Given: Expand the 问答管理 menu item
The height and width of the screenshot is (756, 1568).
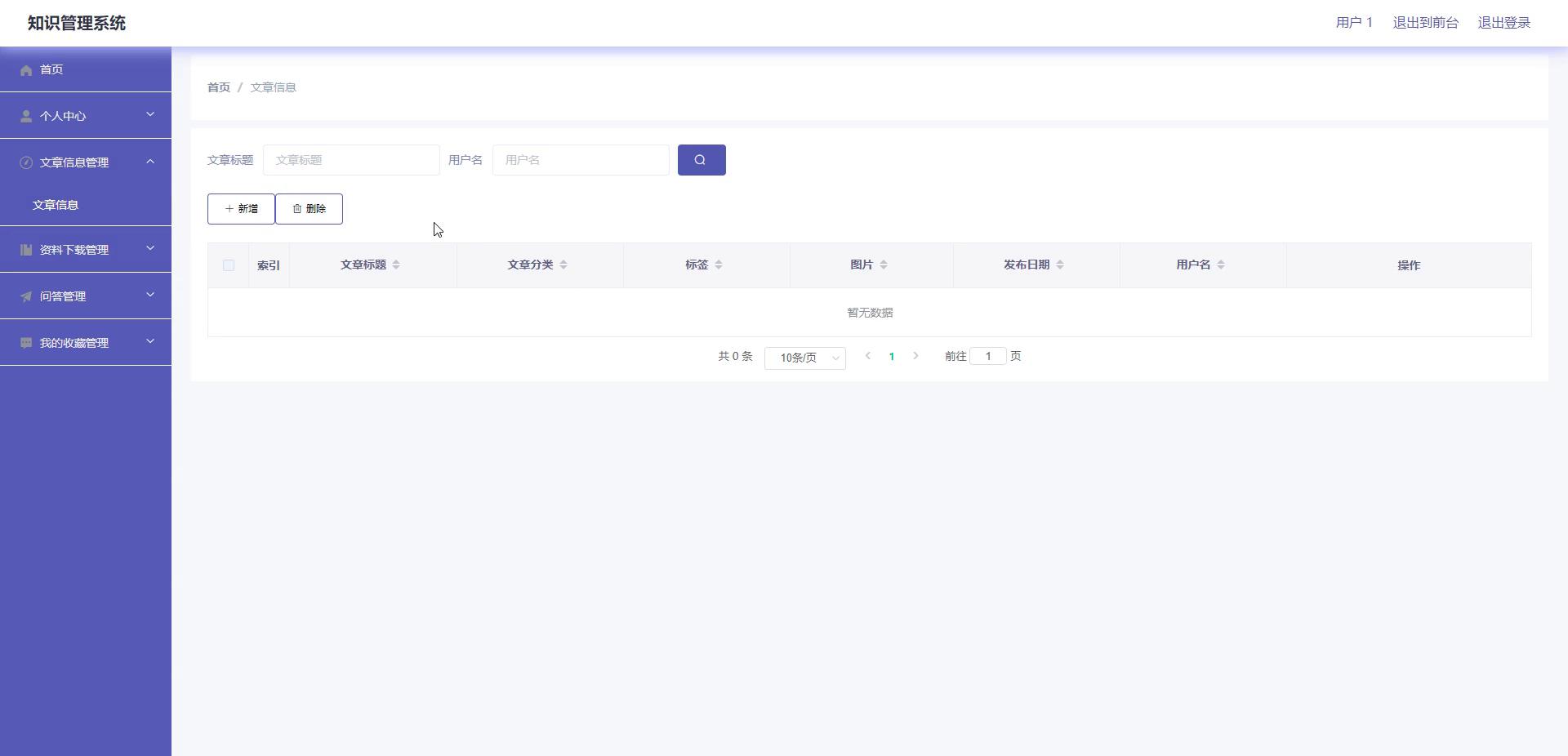Looking at the screenshot, I should click(86, 296).
